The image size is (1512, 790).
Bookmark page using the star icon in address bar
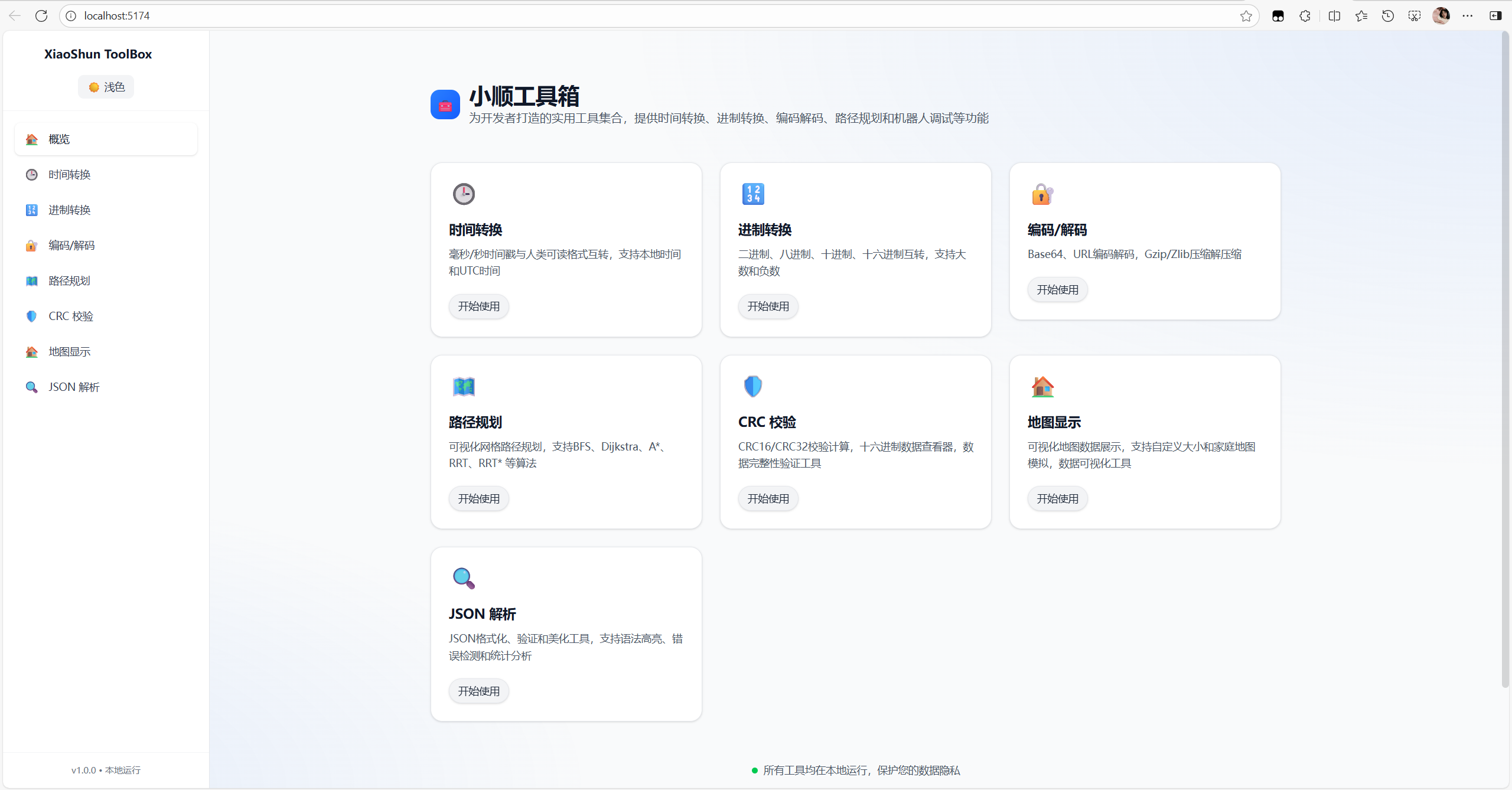[x=1246, y=16]
